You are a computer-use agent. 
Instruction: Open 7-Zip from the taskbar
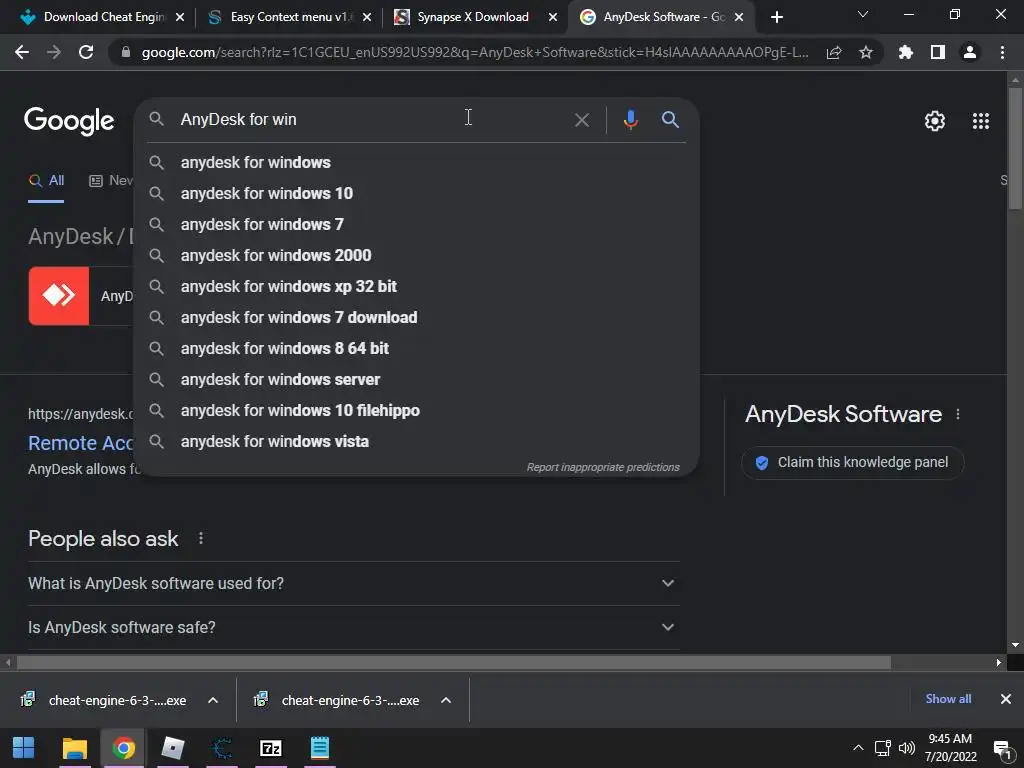point(270,748)
